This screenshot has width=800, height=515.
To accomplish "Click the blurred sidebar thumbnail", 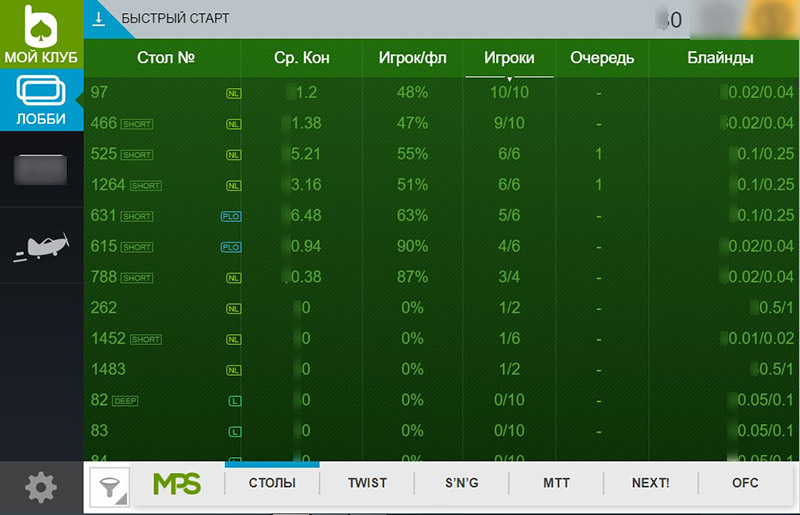I will tap(40, 170).
